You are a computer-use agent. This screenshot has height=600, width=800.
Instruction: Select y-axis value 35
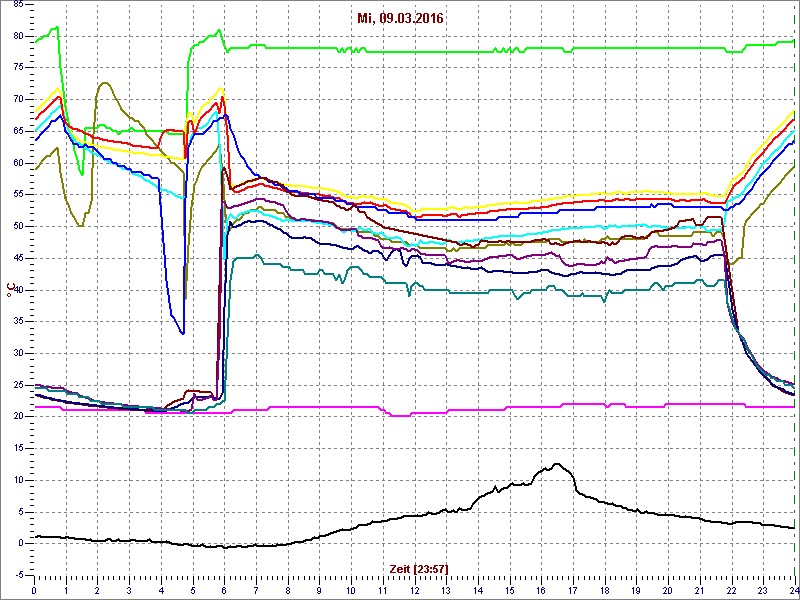pos(18,321)
